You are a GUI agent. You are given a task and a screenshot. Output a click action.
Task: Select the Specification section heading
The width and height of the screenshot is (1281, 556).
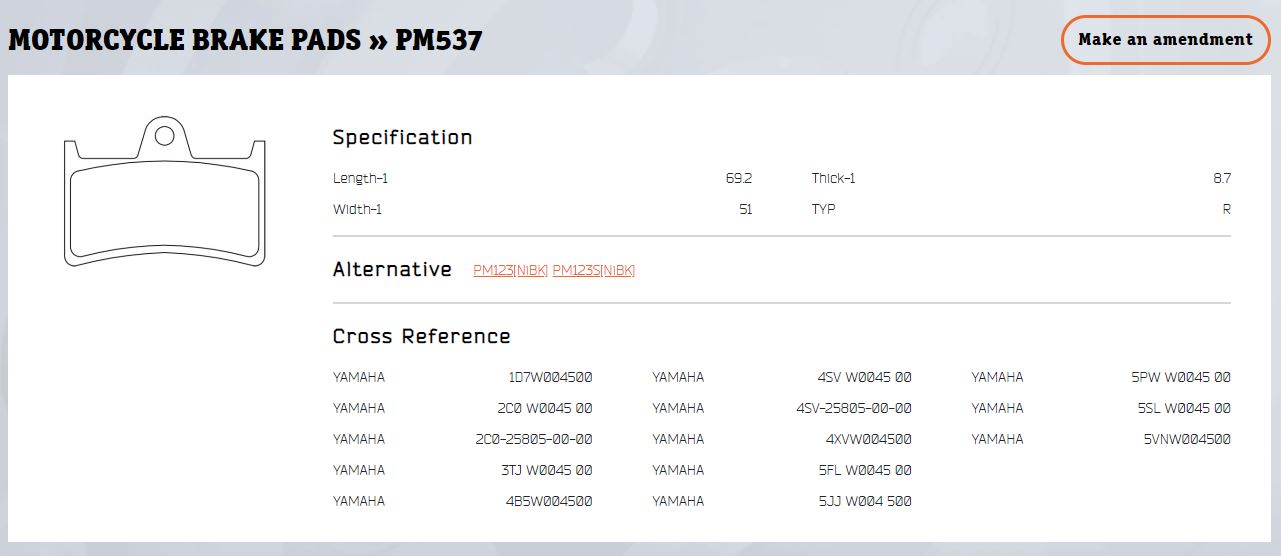(x=402, y=137)
